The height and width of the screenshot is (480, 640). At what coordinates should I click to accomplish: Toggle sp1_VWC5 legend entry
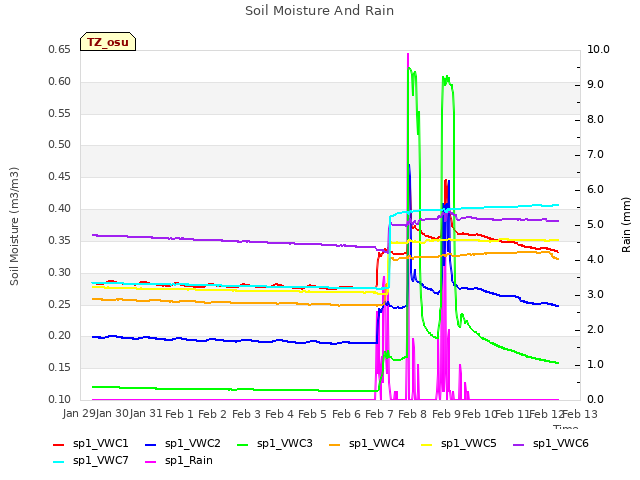click(458, 443)
